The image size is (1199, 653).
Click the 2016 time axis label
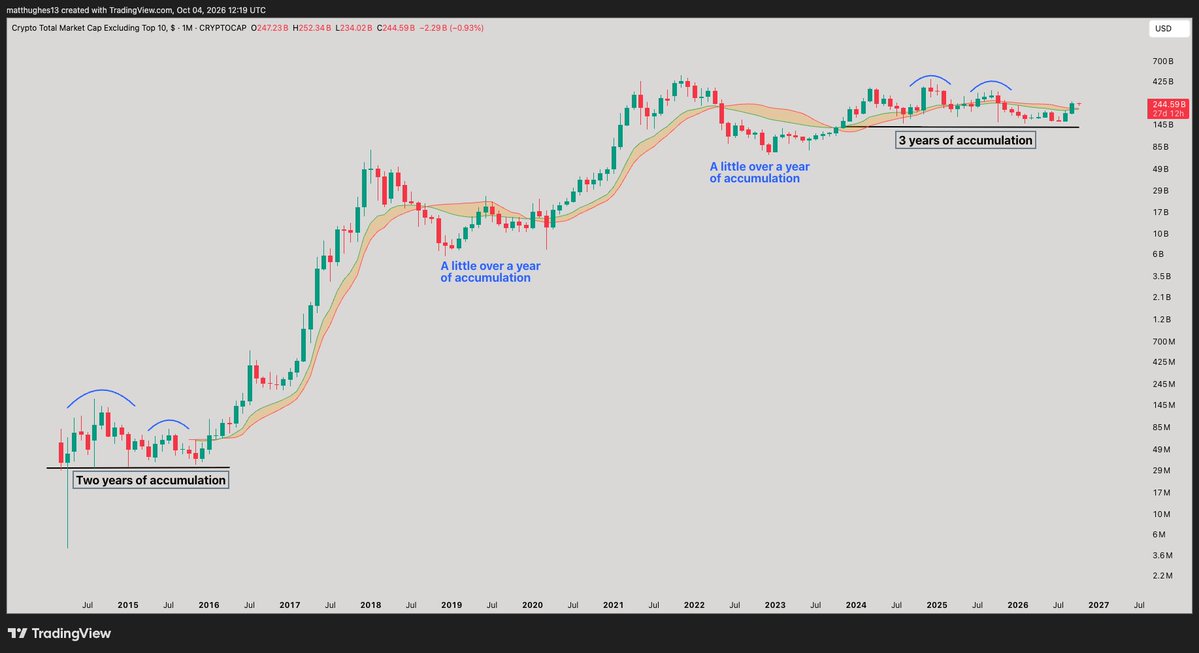tap(209, 605)
